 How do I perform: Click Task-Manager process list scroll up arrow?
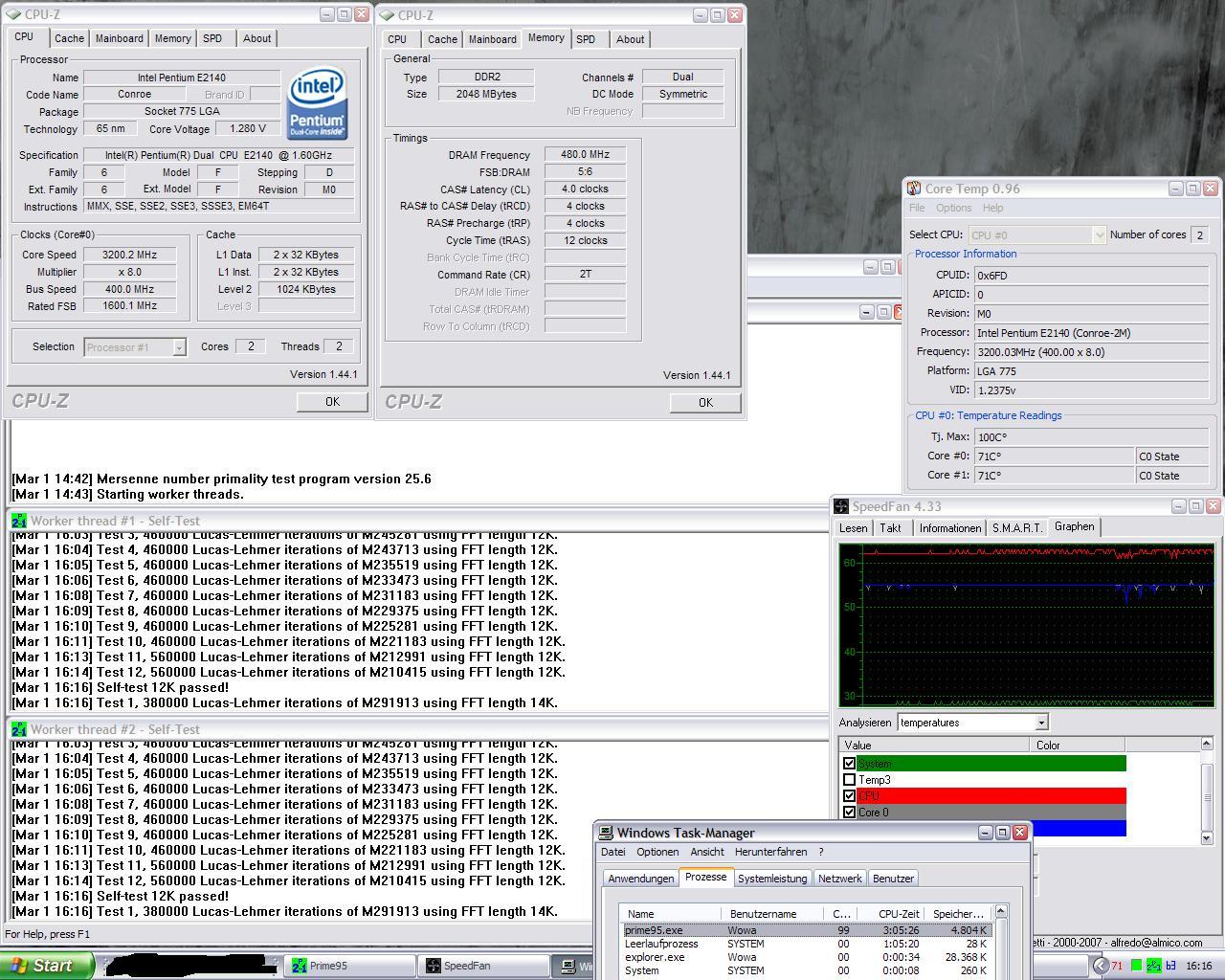1001,912
